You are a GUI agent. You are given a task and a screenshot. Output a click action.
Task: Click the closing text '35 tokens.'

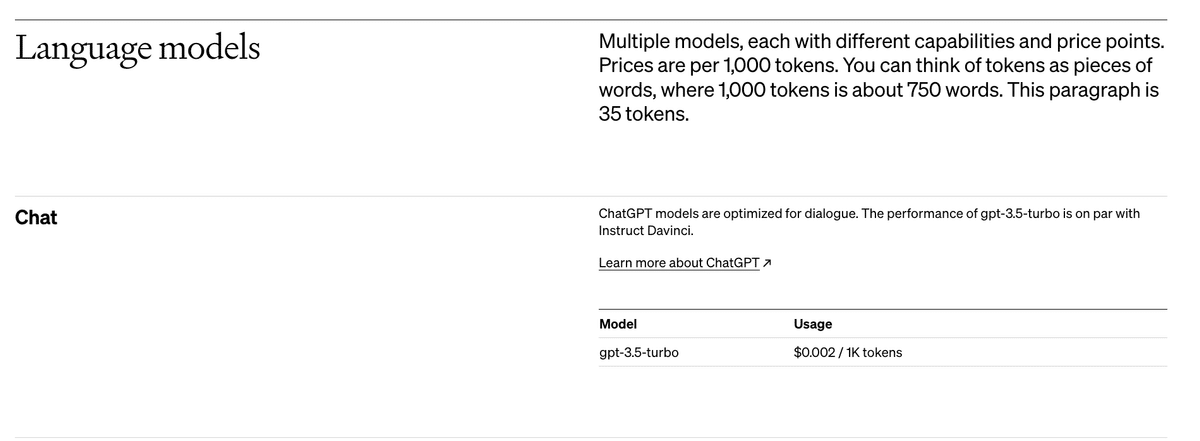(644, 115)
